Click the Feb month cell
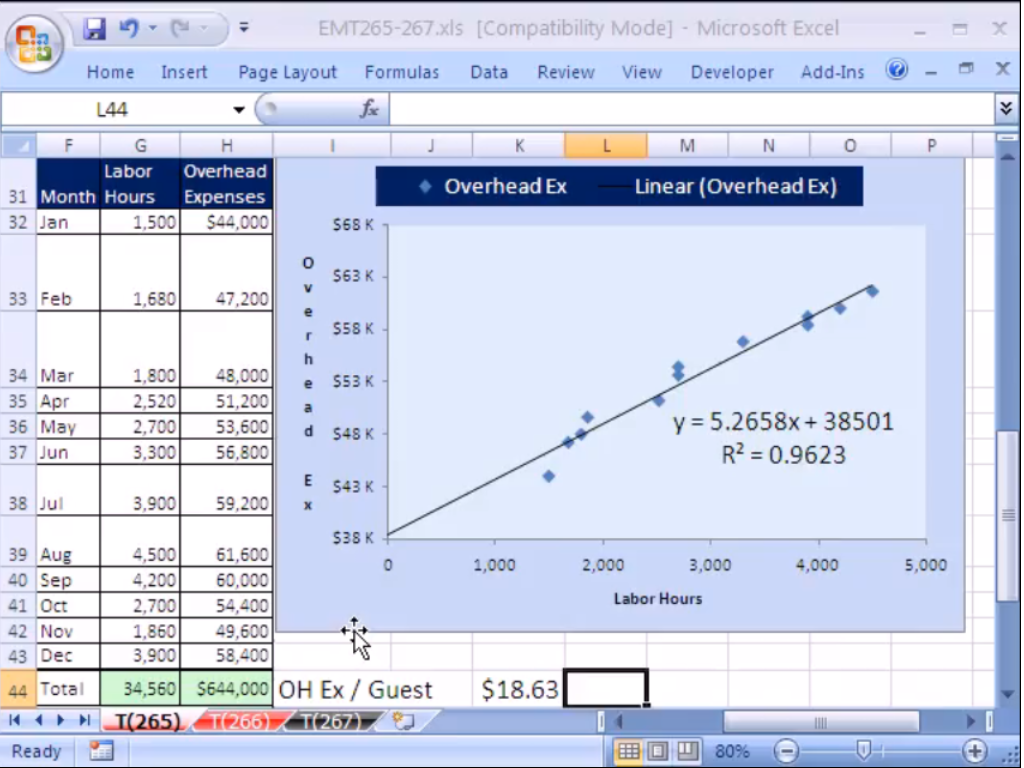The image size is (1024, 768). (x=68, y=273)
